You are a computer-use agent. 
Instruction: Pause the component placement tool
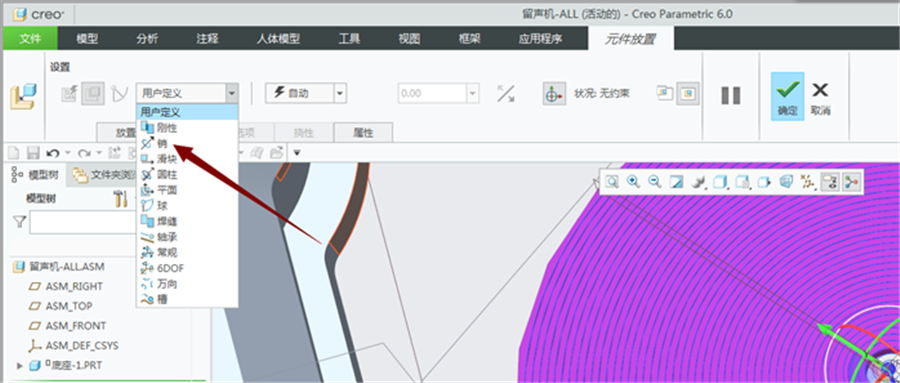730,95
